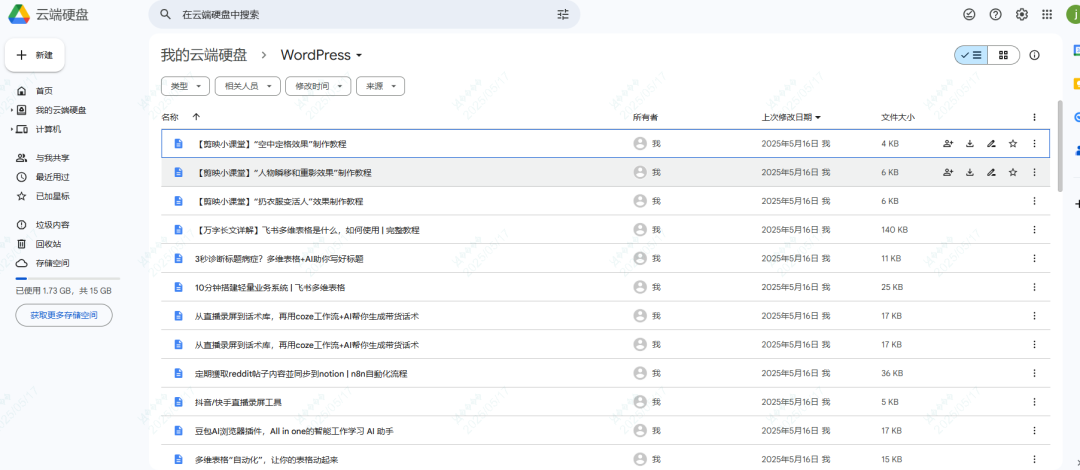Open more actions for "人物瞬移和重影效果" row
The width and height of the screenshot is (1080, 470).
pyautogui.click(x=1034, y=172)
